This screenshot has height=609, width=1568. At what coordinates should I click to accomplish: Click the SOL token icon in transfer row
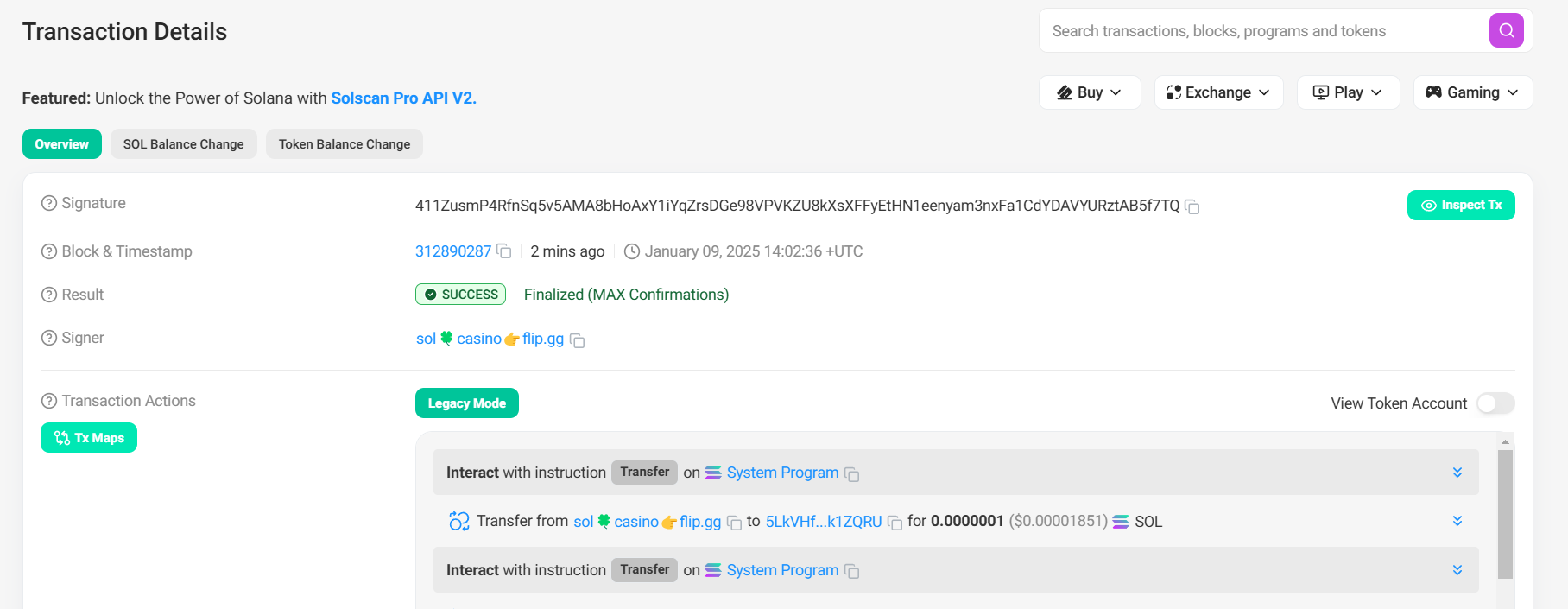click(1120, 522)
